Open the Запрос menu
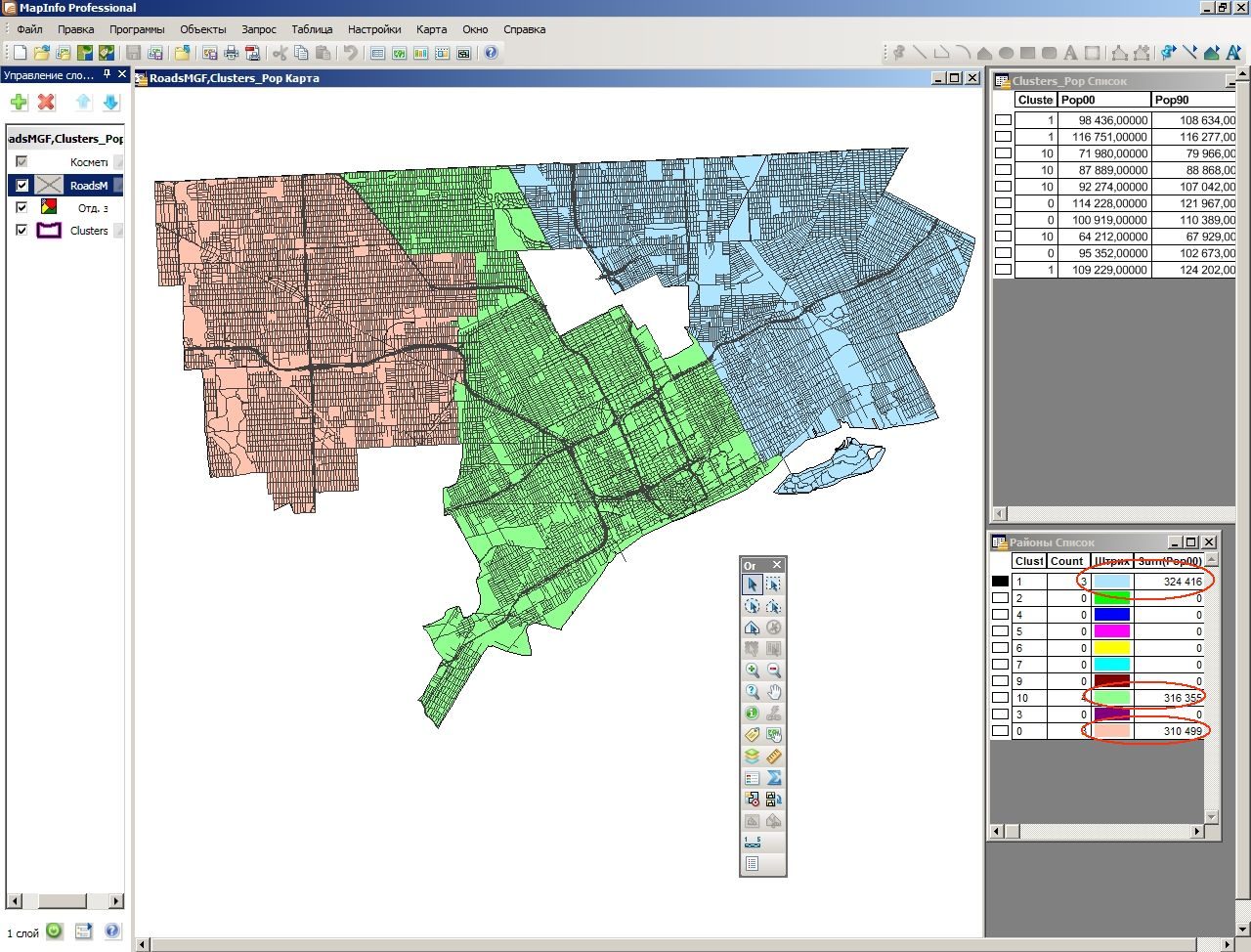1251x952 pixels. [259, 29]
